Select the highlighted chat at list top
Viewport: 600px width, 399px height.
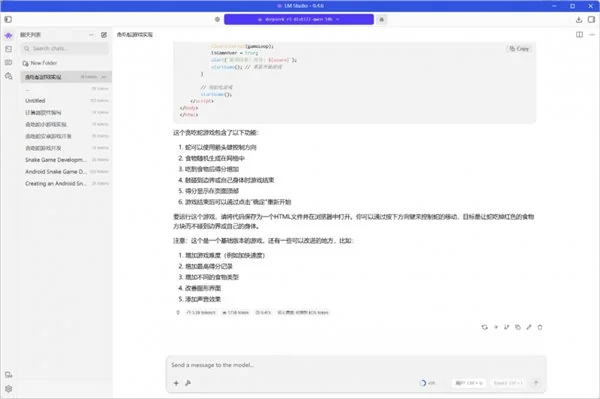click(x=66, y=77)
